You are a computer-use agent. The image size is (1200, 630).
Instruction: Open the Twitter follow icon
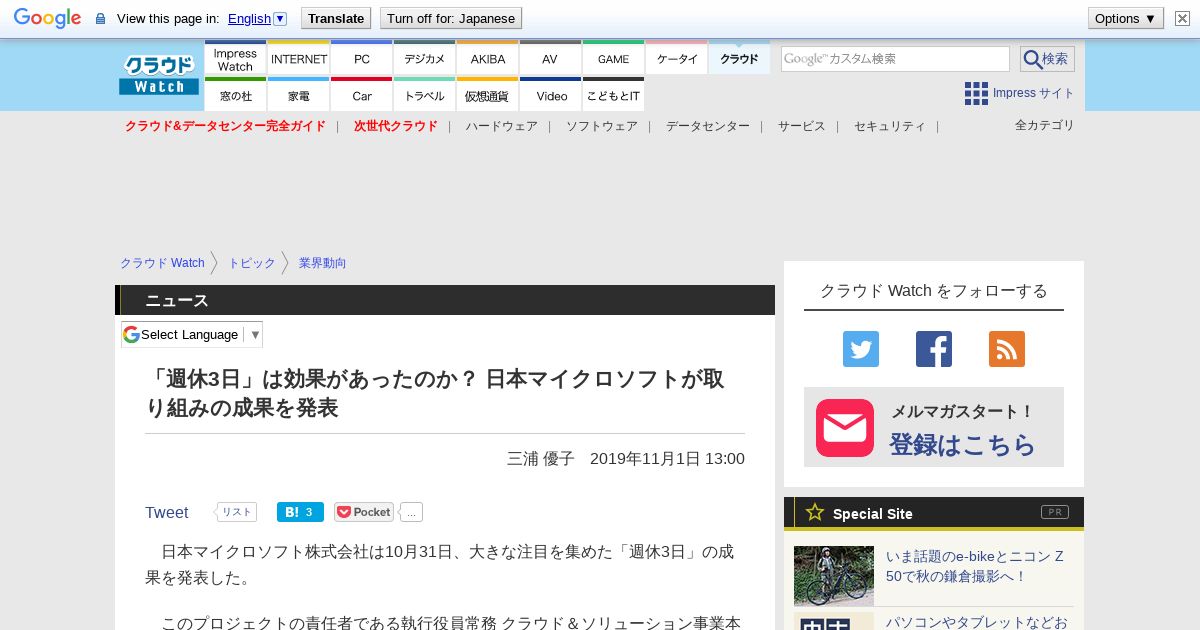[x=861, y=349]
